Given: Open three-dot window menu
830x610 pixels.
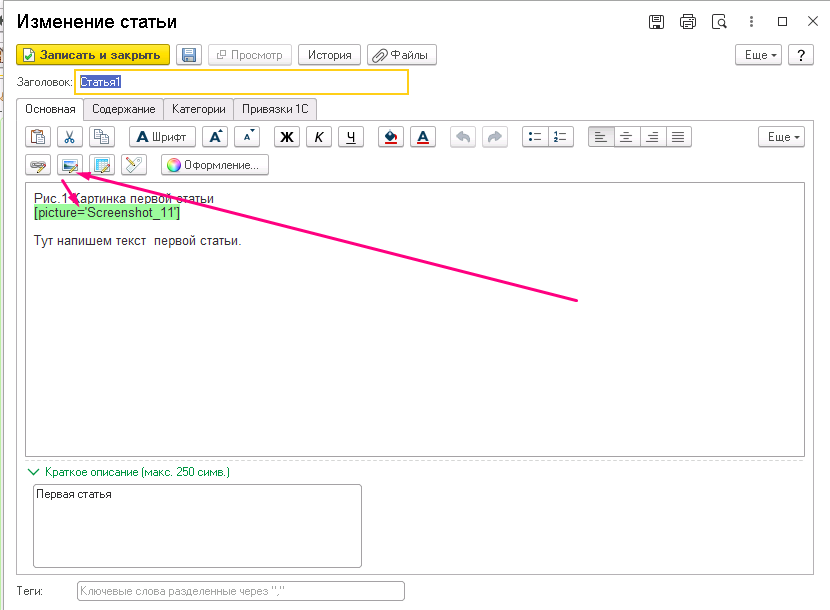Looking at the screenshot, I should (x=751, y=22).
